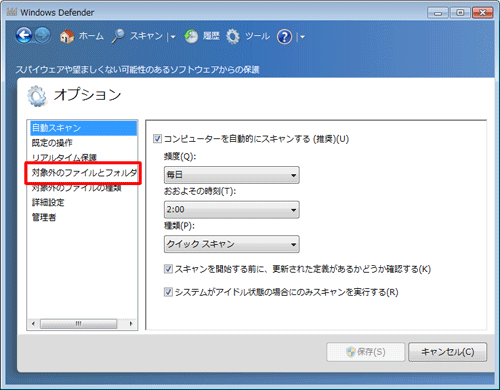This screenshot has height=390, width=500.
Task: Click the Scan magnifier icon
Action: pos(118,36)
